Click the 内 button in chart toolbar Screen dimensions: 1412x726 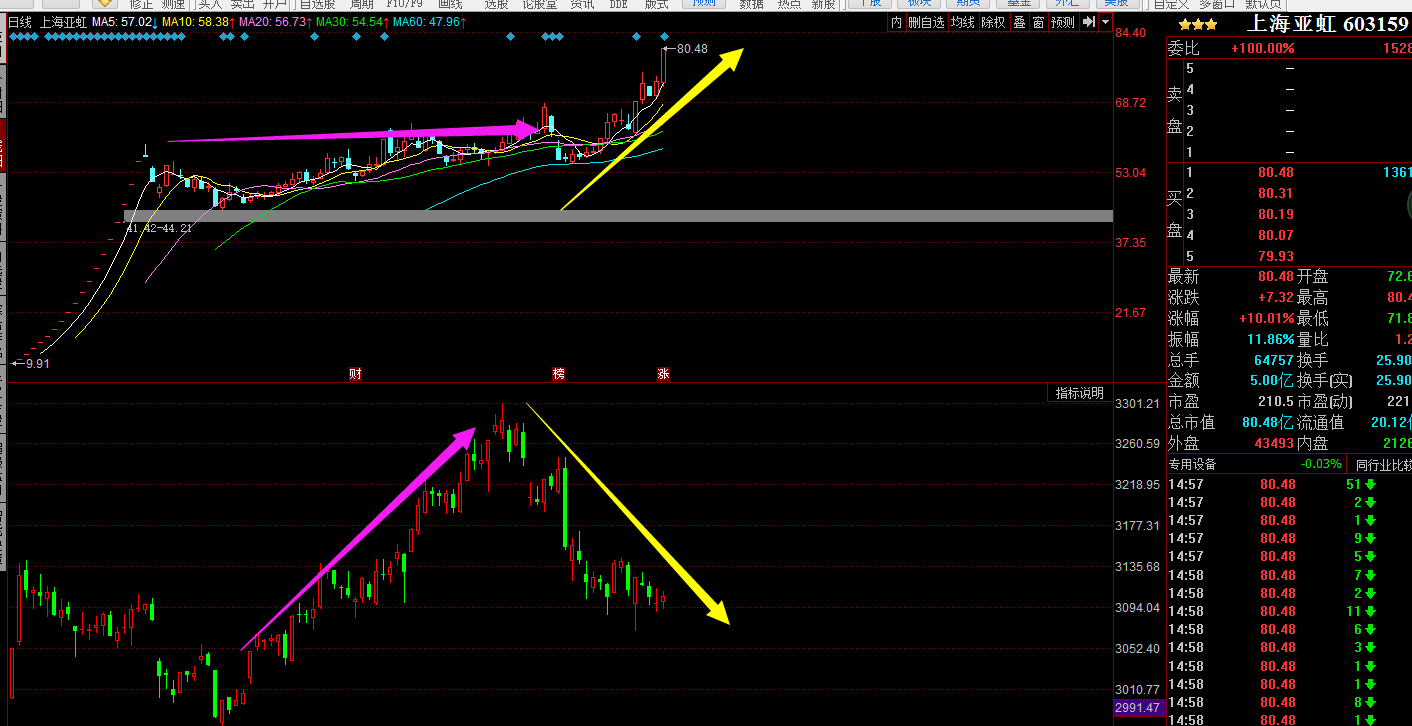coord(896,22)
